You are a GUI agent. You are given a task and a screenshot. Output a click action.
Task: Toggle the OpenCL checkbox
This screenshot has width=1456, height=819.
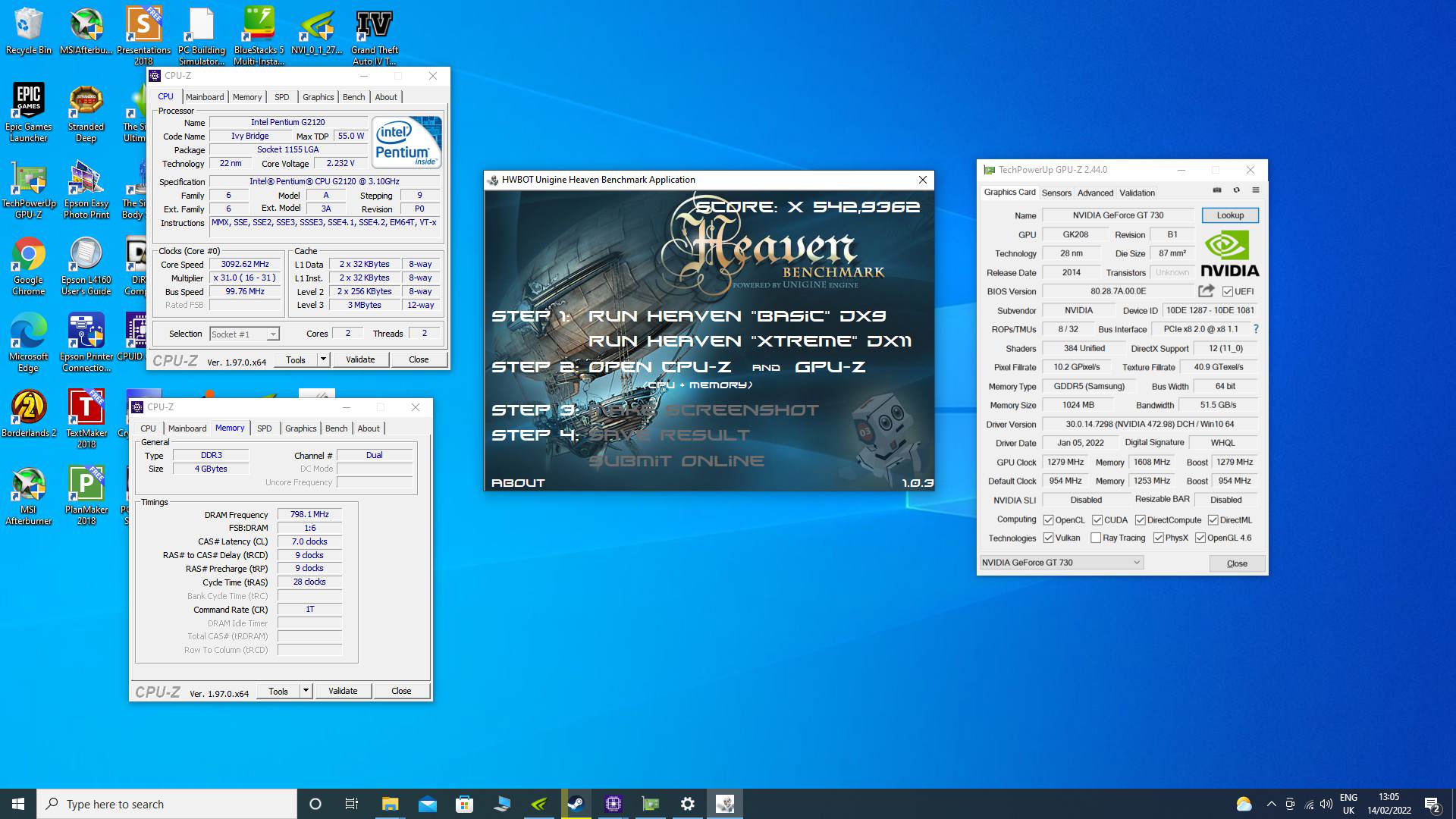pos(1048,520)
